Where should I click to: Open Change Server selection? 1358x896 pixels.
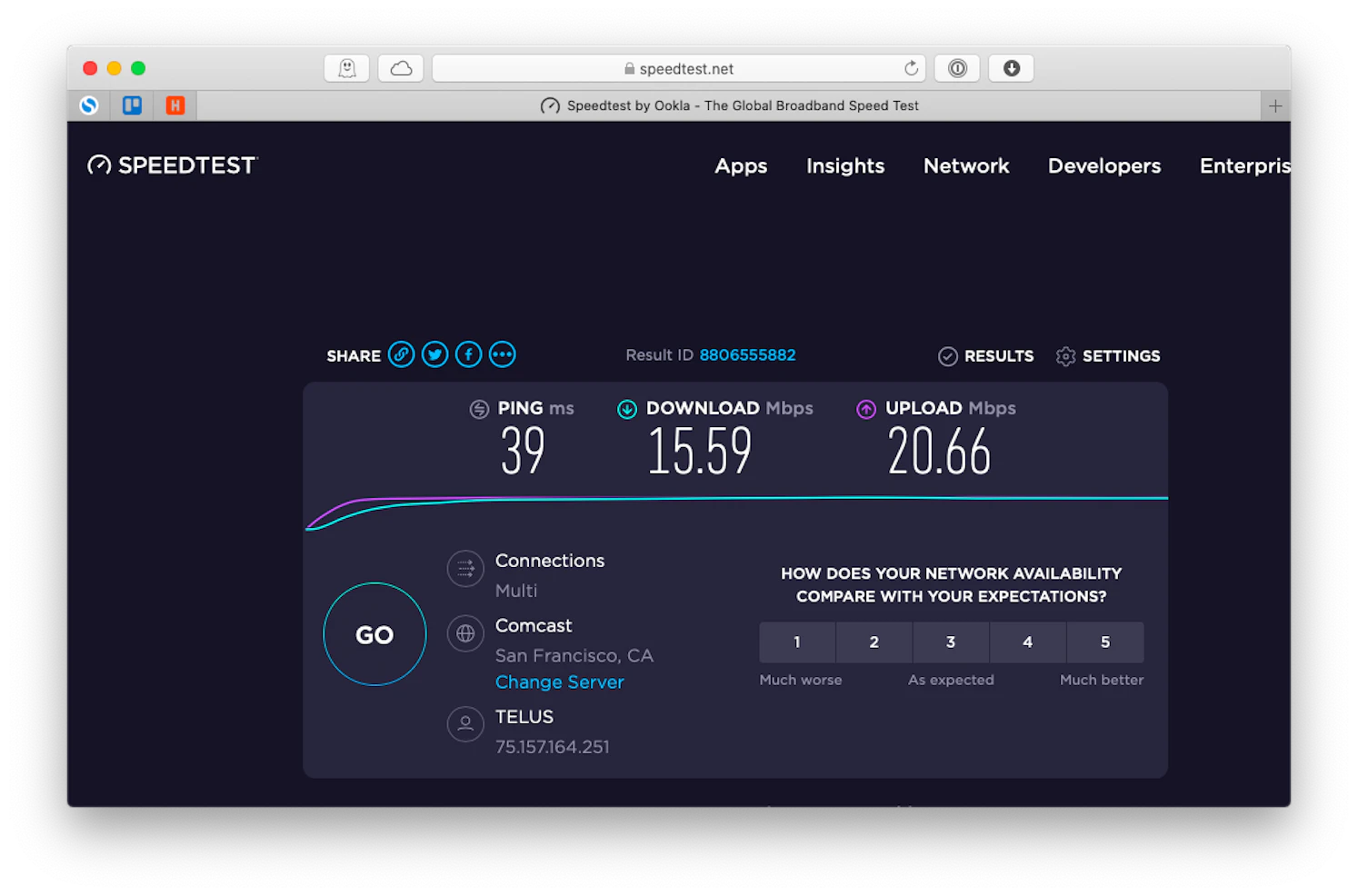coord(559,682)
